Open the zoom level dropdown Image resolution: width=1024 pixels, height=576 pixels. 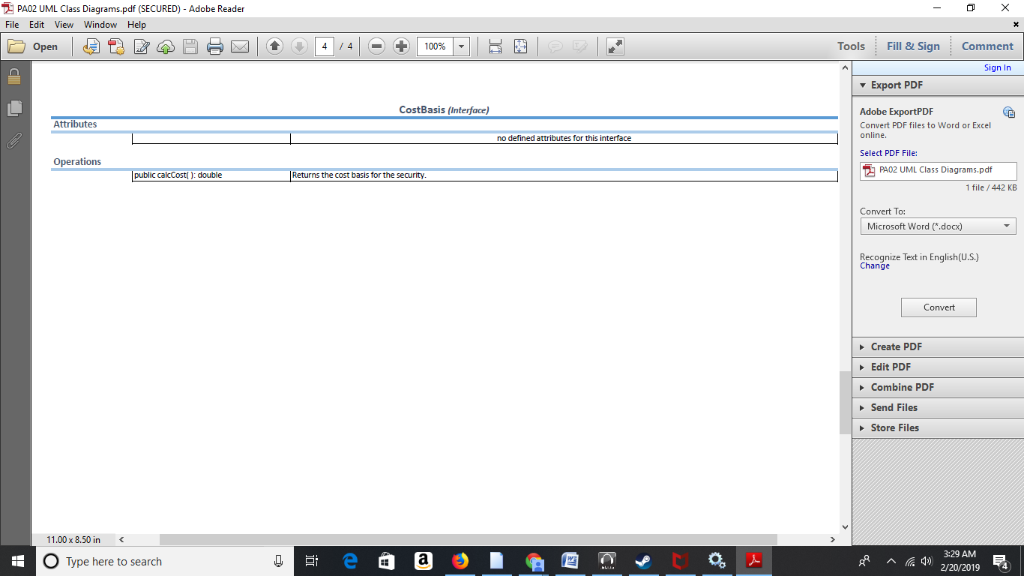click(459, 45)
